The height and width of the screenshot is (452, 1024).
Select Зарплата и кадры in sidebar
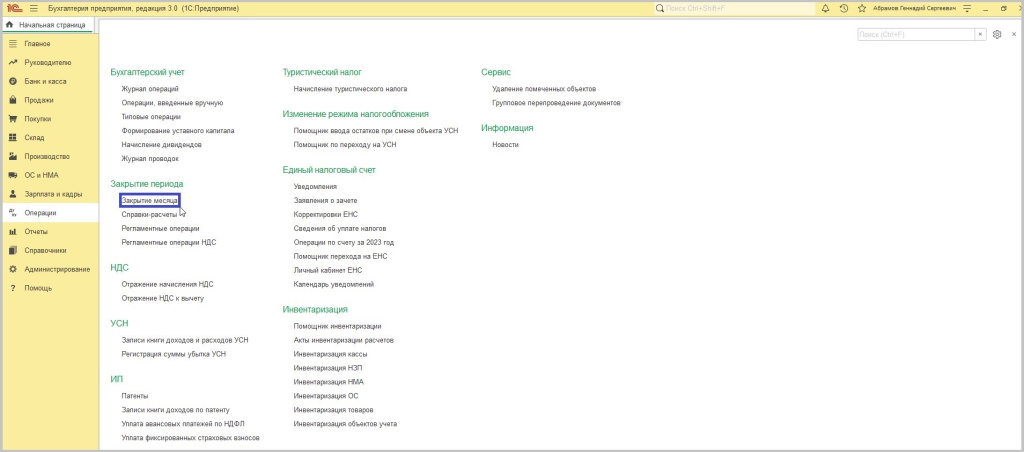click(x=52, y=194)
